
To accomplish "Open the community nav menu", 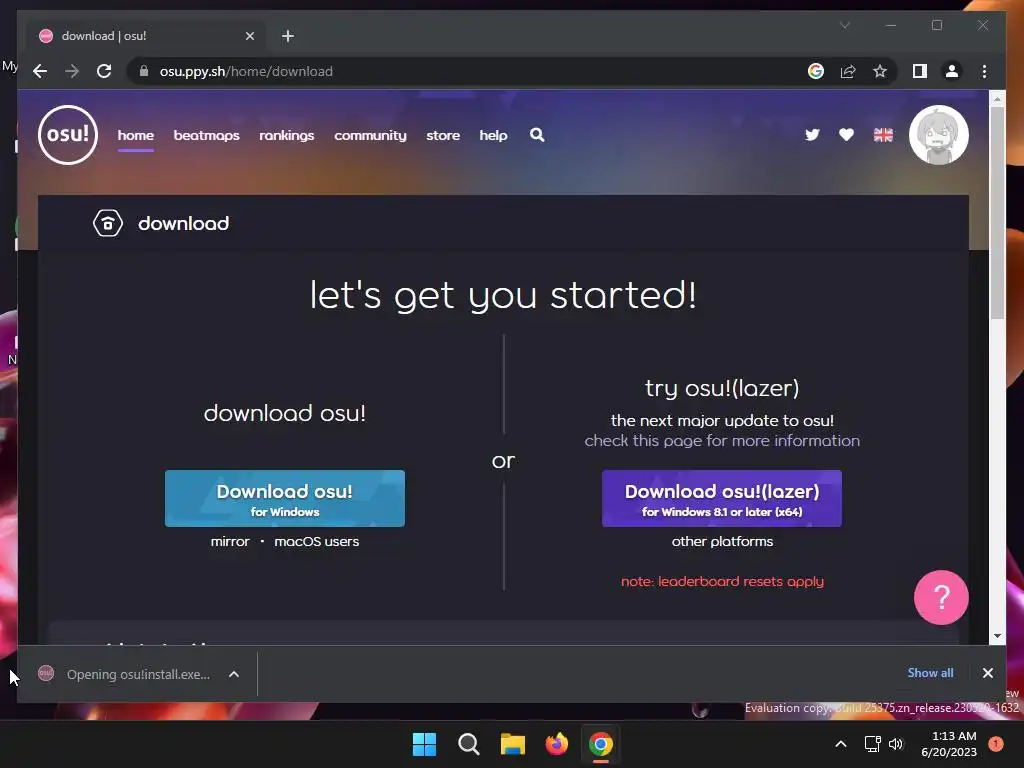I will (x=370, y=135).
